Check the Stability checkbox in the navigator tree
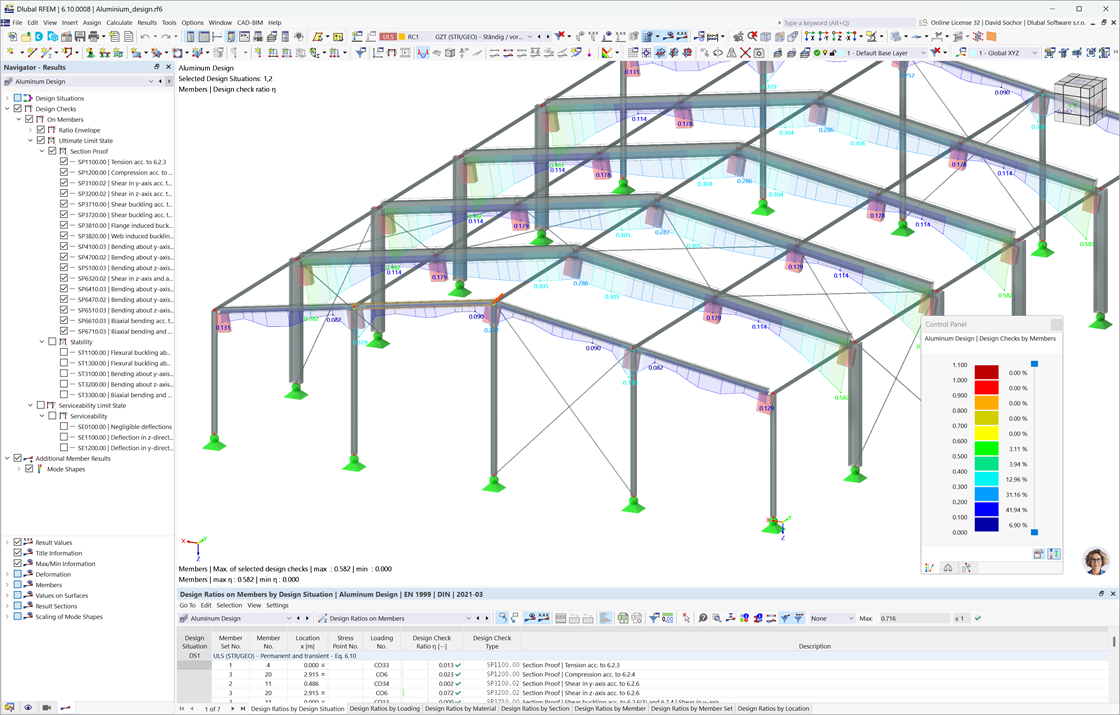The height and width of the screenshot is (715, 1120). (x=53, y=341)
